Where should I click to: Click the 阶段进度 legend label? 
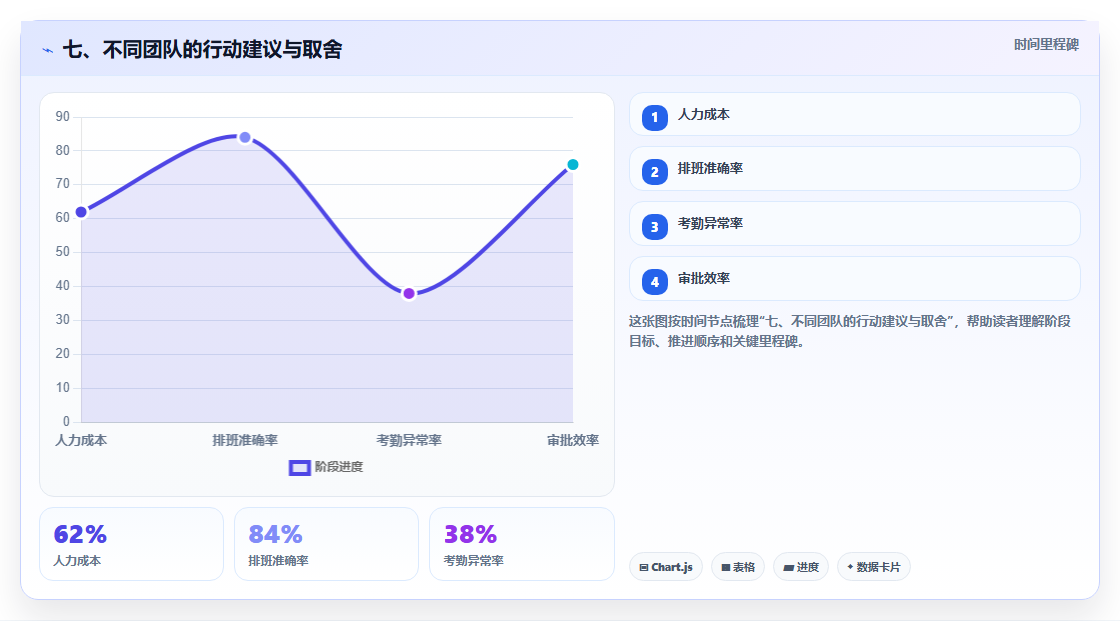click(x=339, y=467)
